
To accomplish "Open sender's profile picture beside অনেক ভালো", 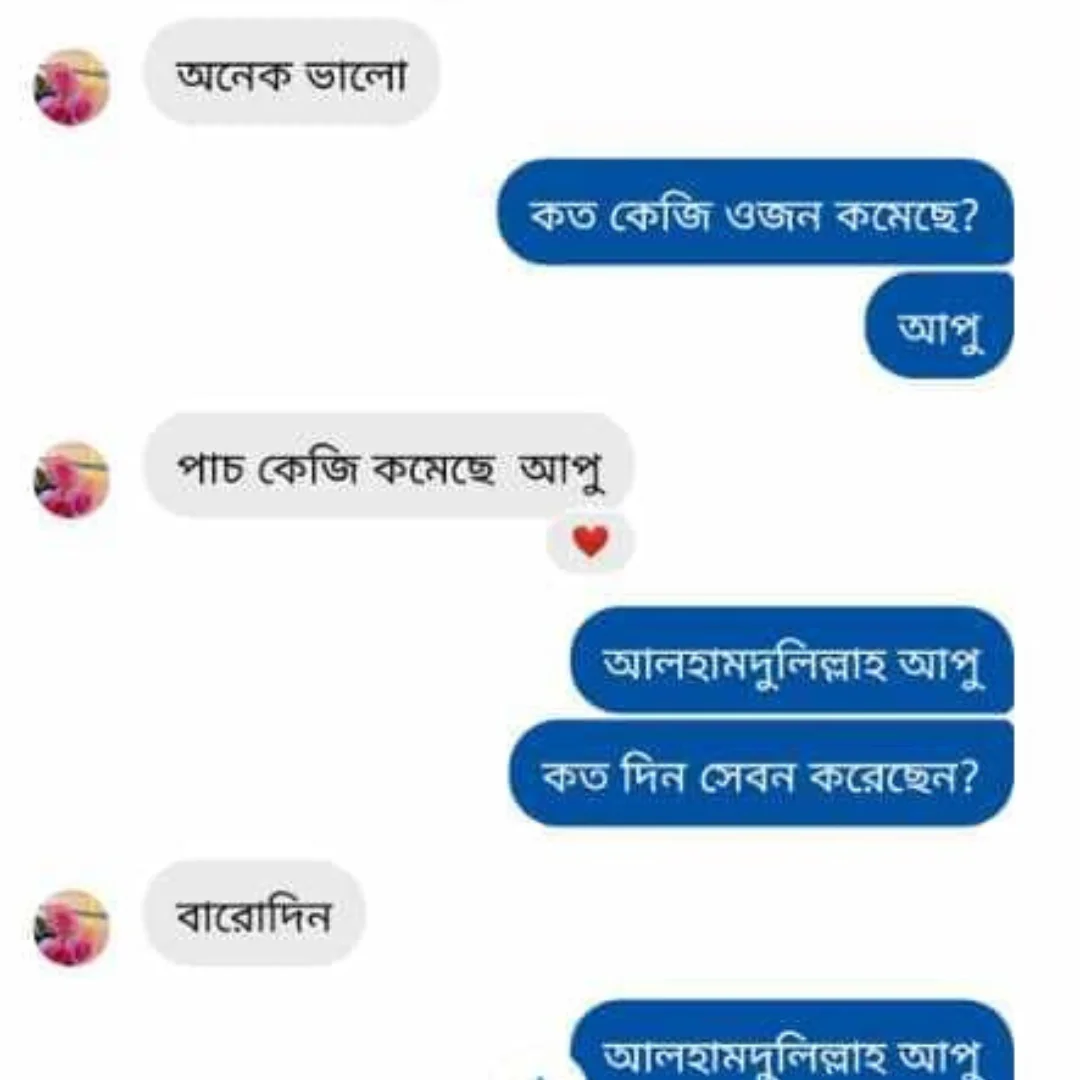I will tap(71, 87).
